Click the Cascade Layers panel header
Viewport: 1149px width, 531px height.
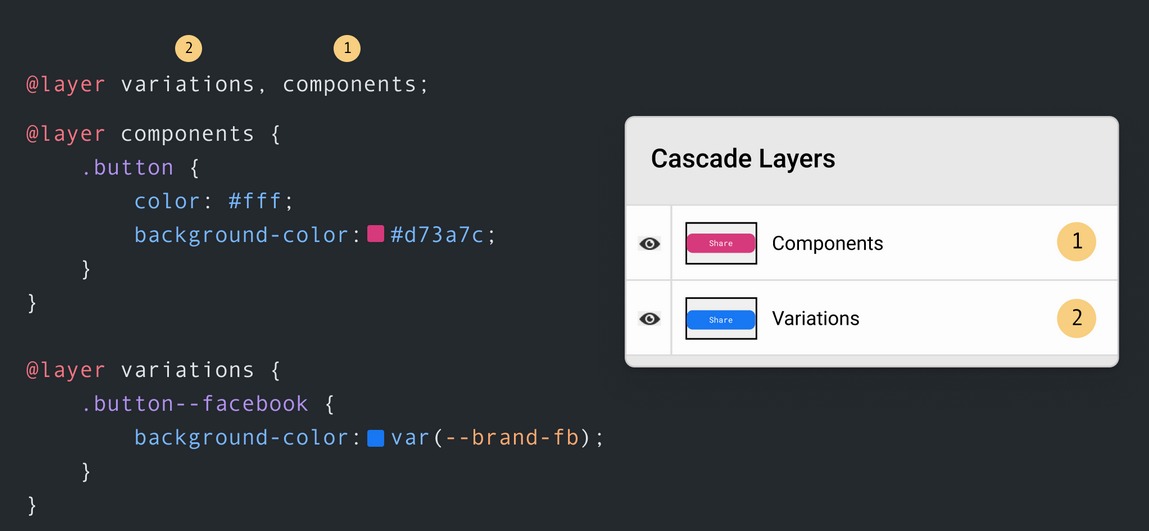pos(743,158)
